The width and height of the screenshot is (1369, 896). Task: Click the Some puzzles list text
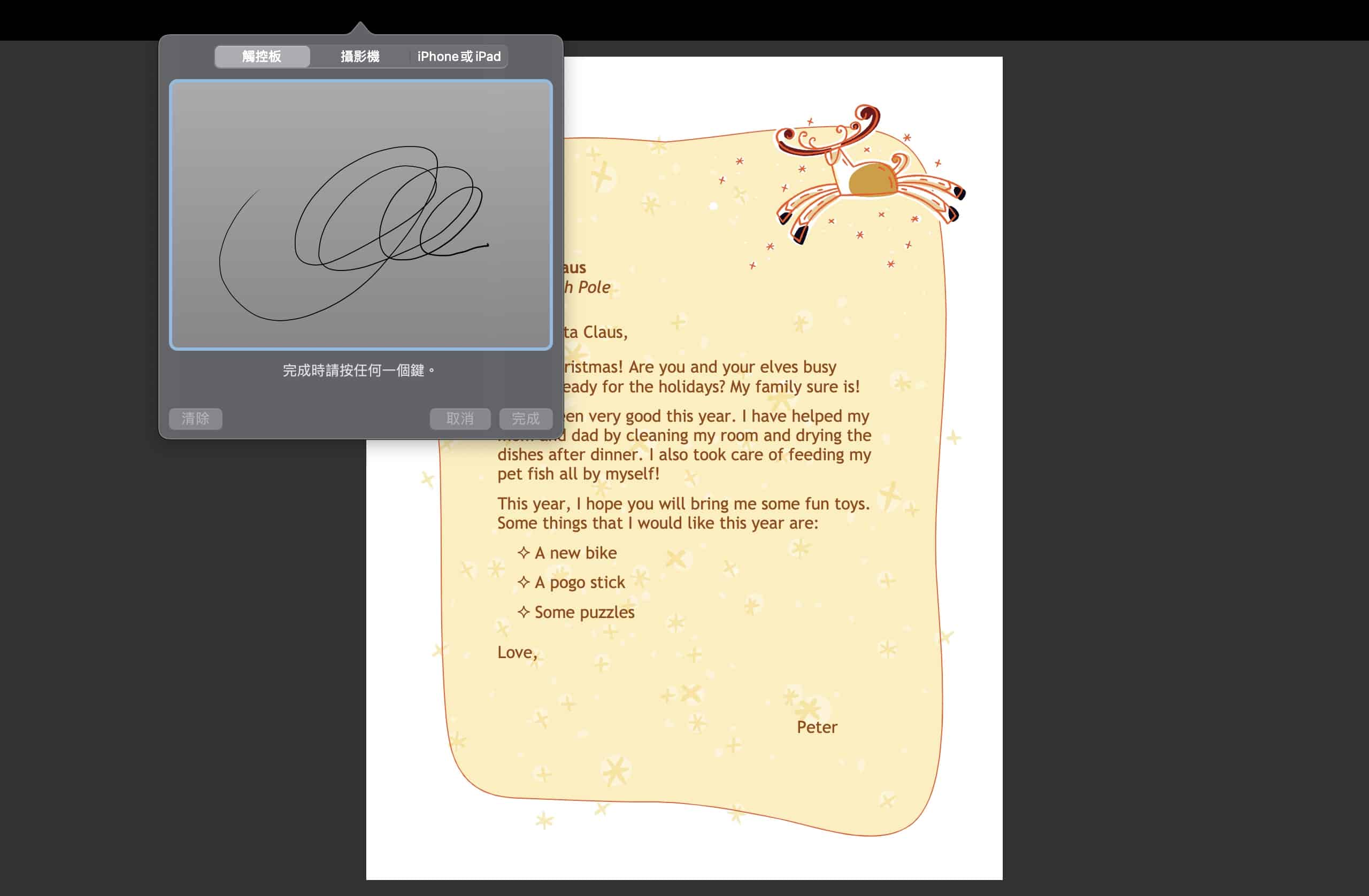584,612
